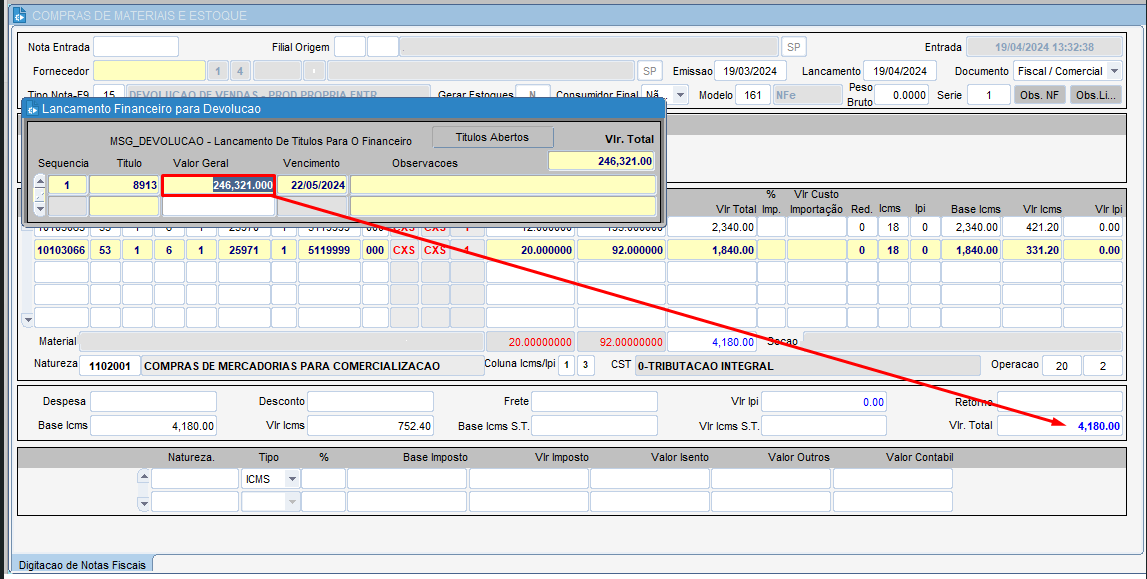Click Vlr Icms totals field 752.40
Viewport: 1147px width, 579px height.
coord(370,425)
